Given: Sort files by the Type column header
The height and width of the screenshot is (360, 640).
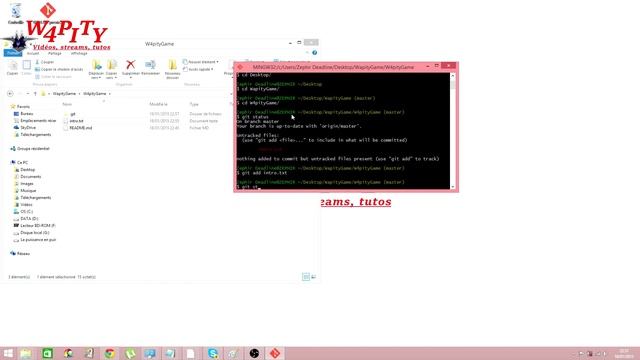Looking at the screenshot, I should point(194,104).
